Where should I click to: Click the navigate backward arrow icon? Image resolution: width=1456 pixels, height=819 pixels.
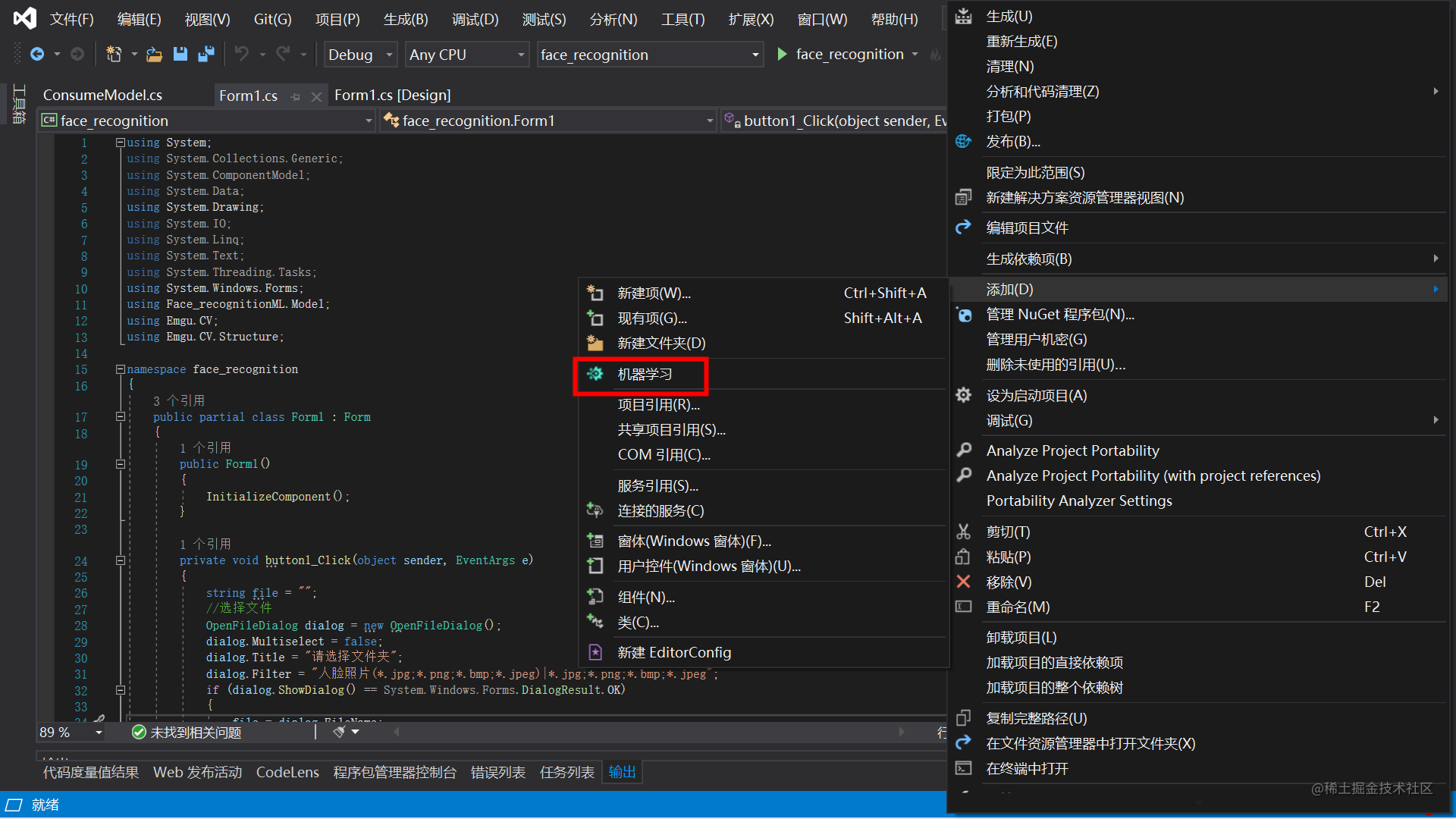[37, 54]
